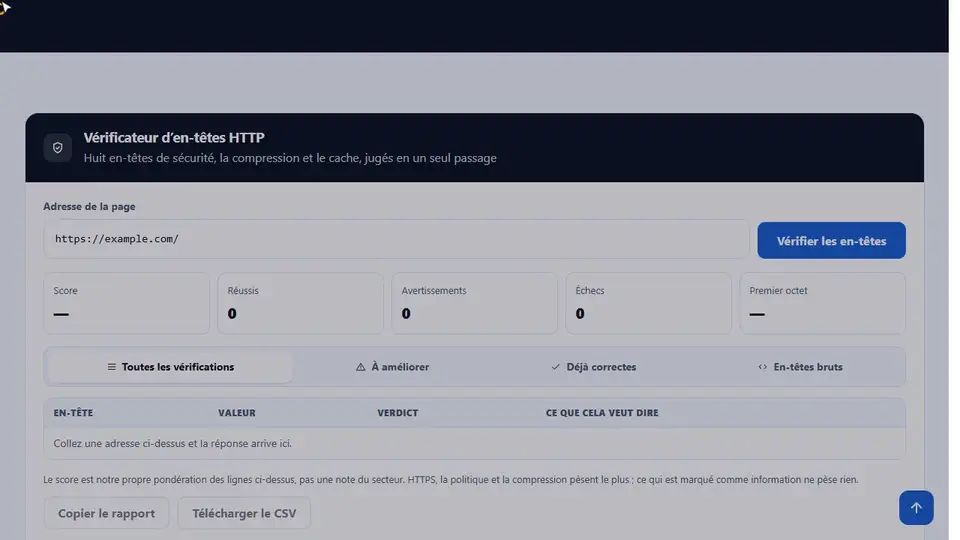Screen dimensions: 960x540
Task: Select the Toutes les vérifications tab
Action: click(x=170, y=367)
